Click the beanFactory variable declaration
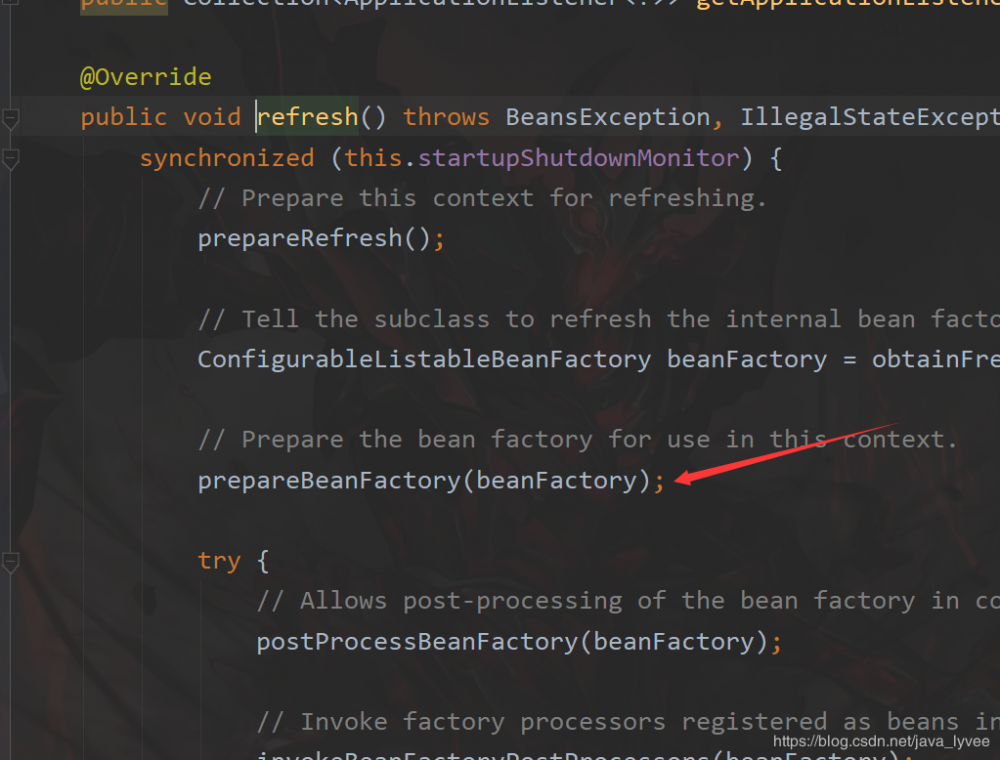The width and height of the screenshot is (1000, 760). pos(747,360)
